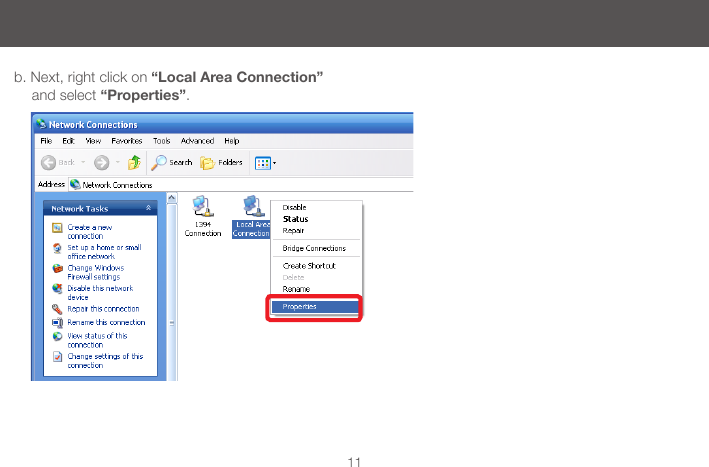Image resolution: width=709 pixels, height=467 pixels.
Task: Click the View status globe icon
Action: point(57,336)
